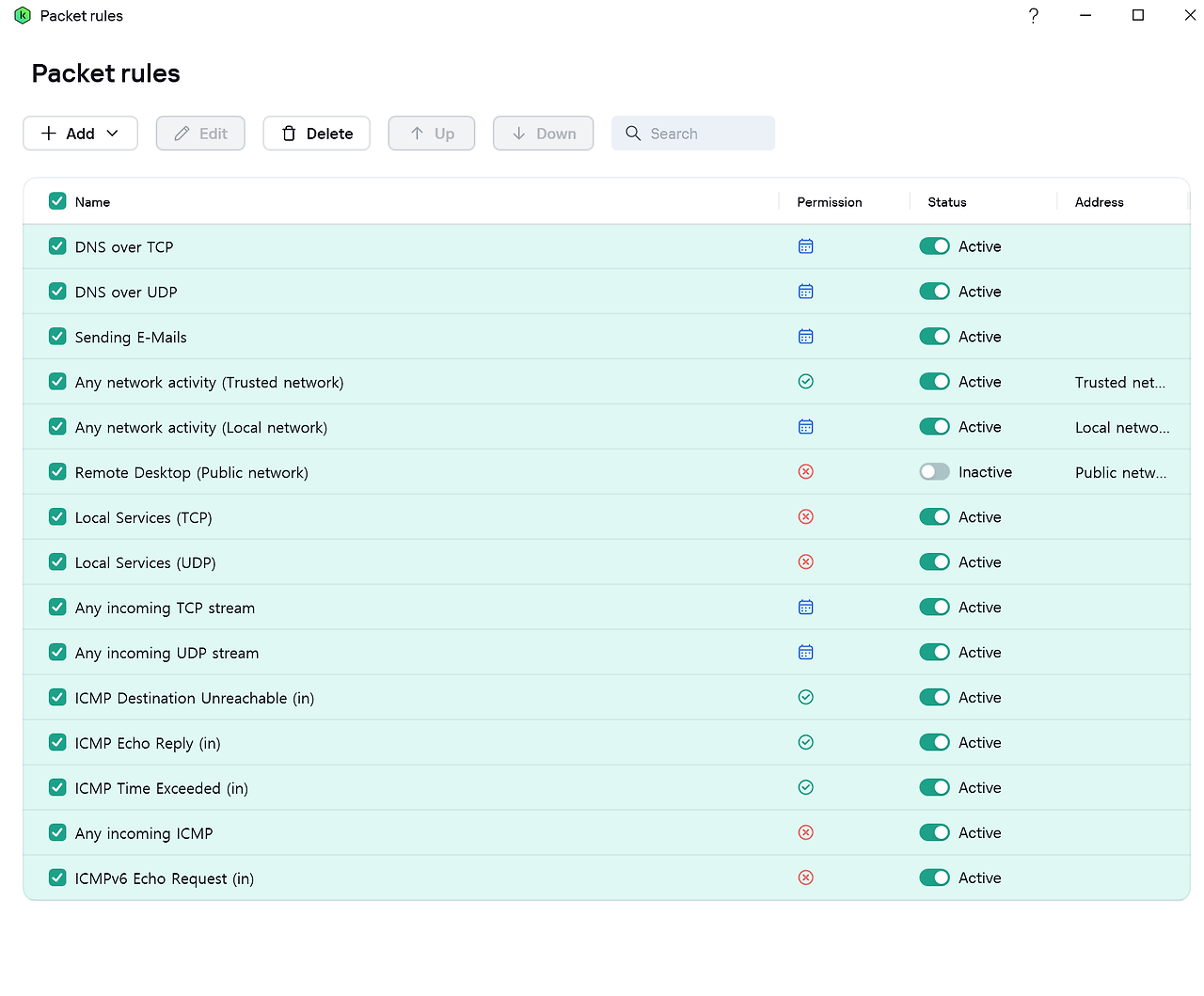Click allow icon for ICMP Time Exceeded
Screen dimensions: 1204x996
[x=805, y=788]
